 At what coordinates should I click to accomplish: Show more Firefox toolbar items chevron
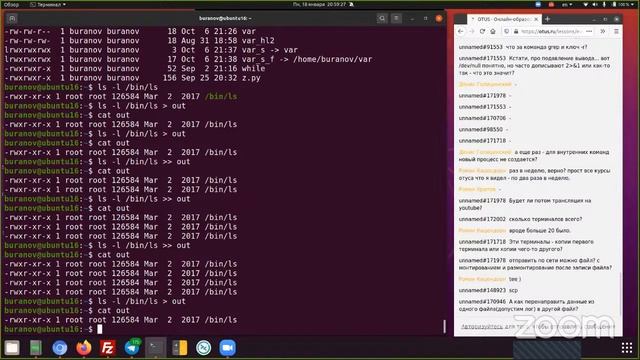pyautogui.click(x=602, y=31)
